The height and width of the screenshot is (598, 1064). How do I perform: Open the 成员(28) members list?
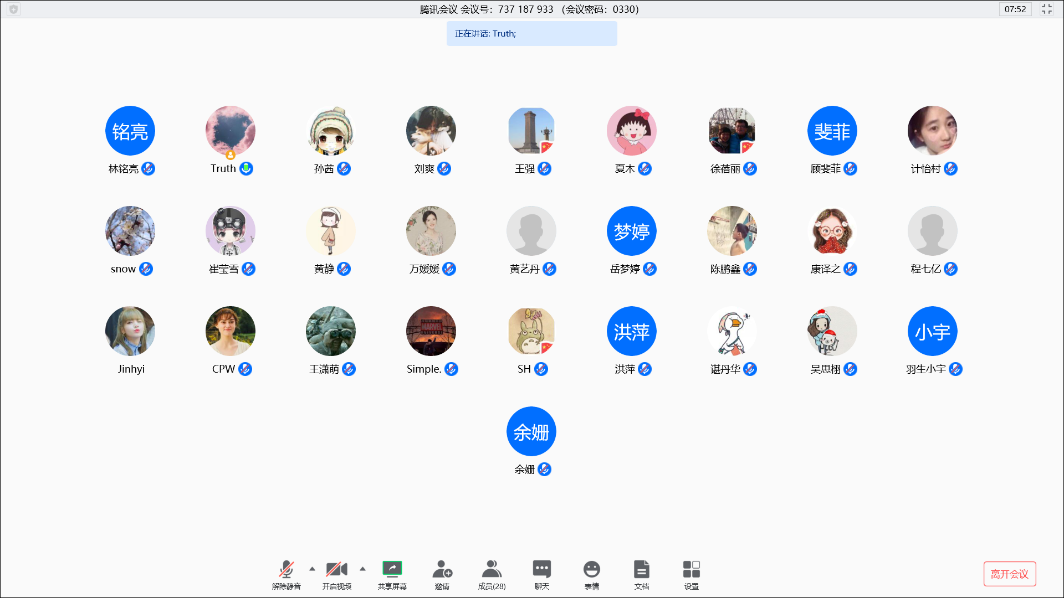coord(491,574)
